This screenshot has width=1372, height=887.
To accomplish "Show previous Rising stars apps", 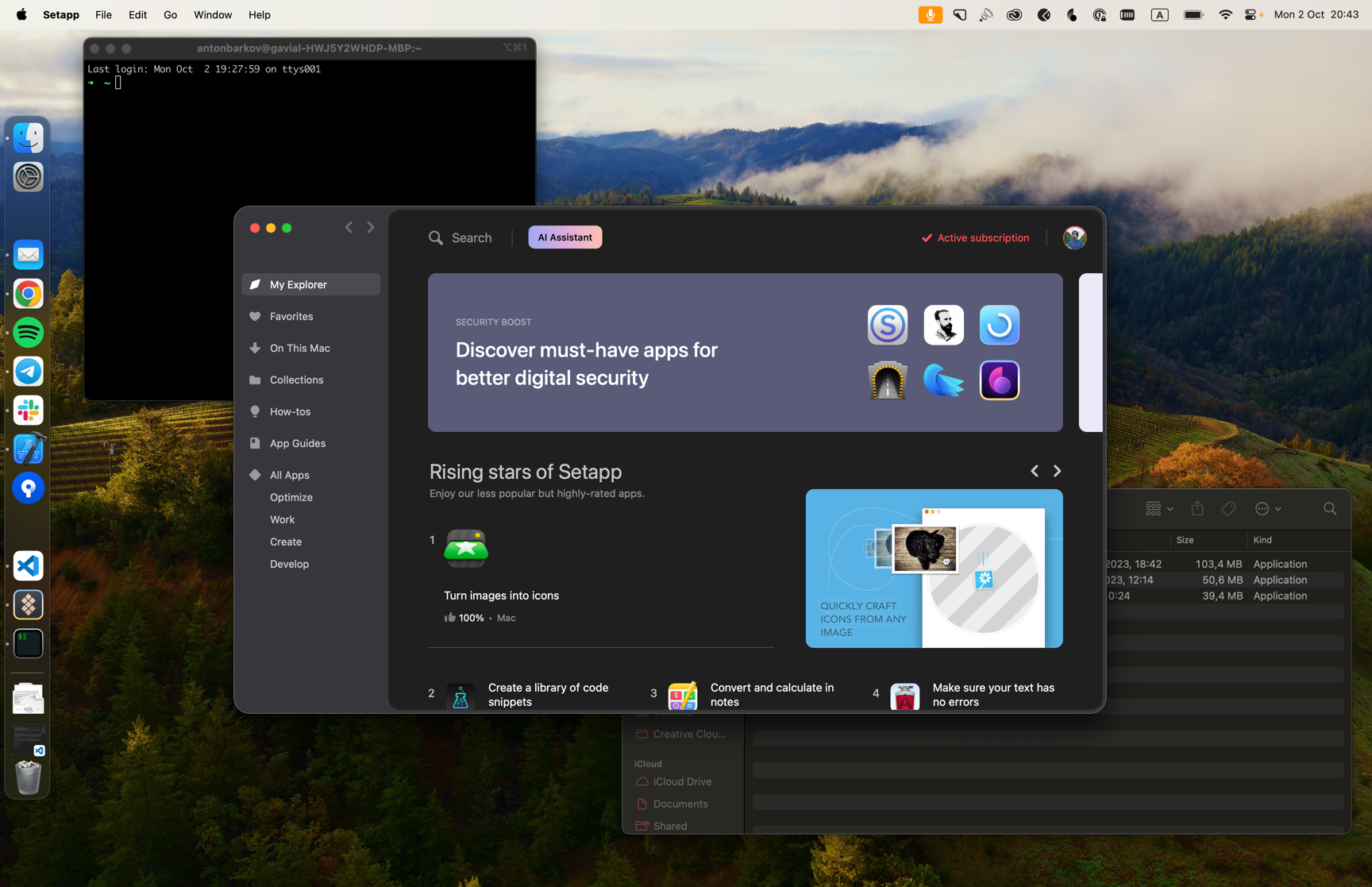I will [1035, 471].
